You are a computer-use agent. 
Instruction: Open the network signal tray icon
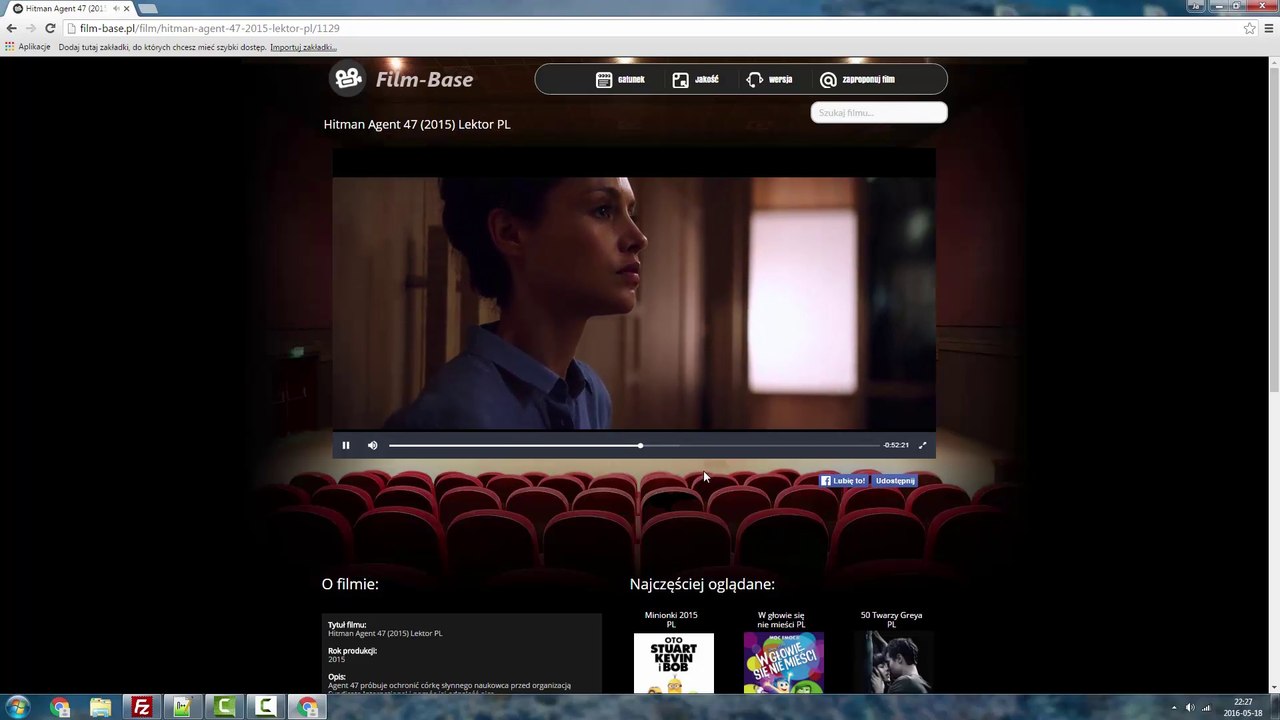1206,708
